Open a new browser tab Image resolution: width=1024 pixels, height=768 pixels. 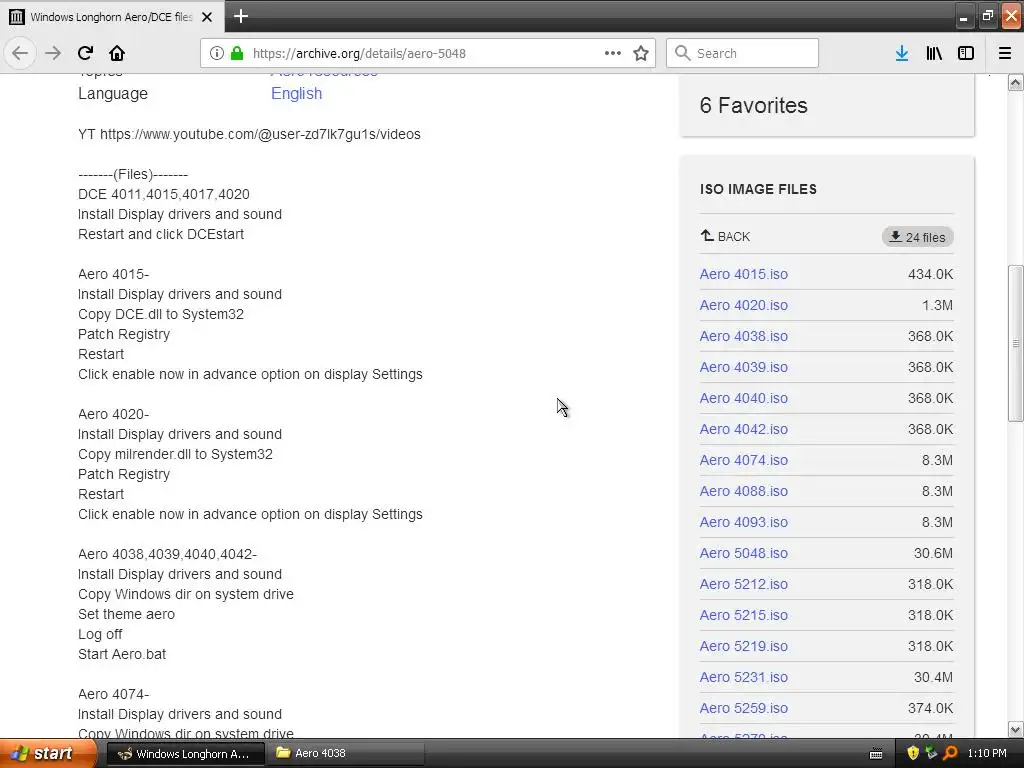[x=241, y=16]
